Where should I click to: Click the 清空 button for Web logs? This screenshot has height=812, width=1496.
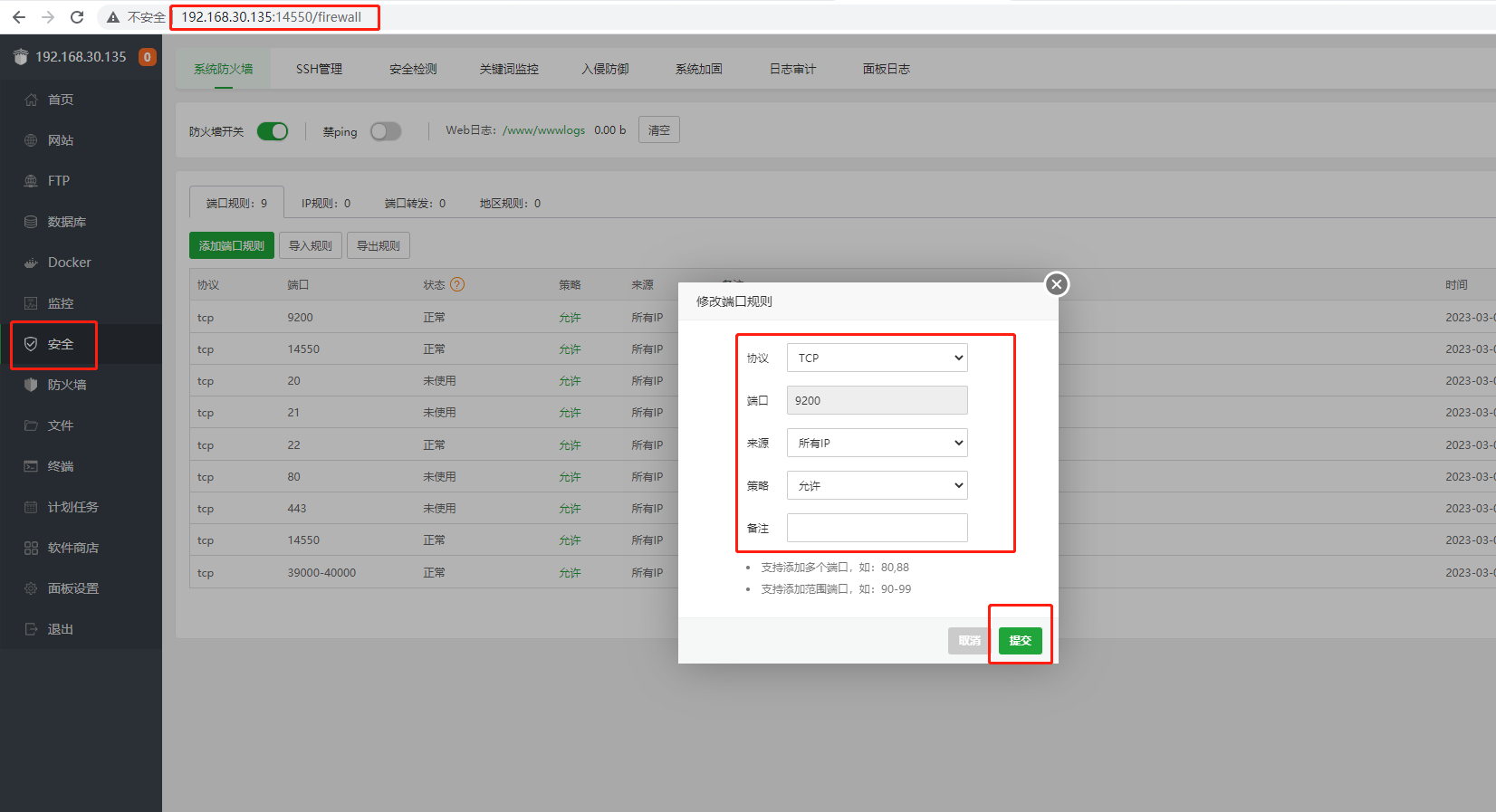click(x=659, y=130)
